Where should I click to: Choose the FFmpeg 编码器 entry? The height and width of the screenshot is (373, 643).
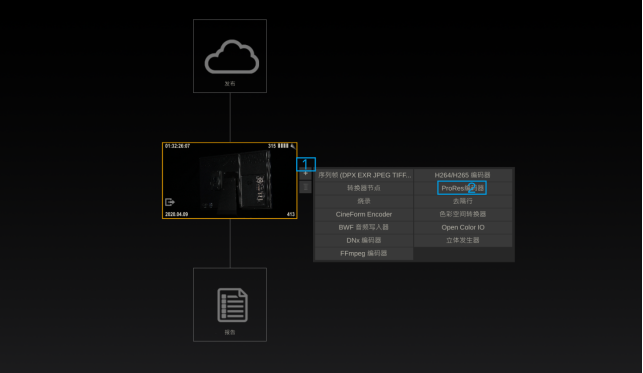[x=364, y=253]
